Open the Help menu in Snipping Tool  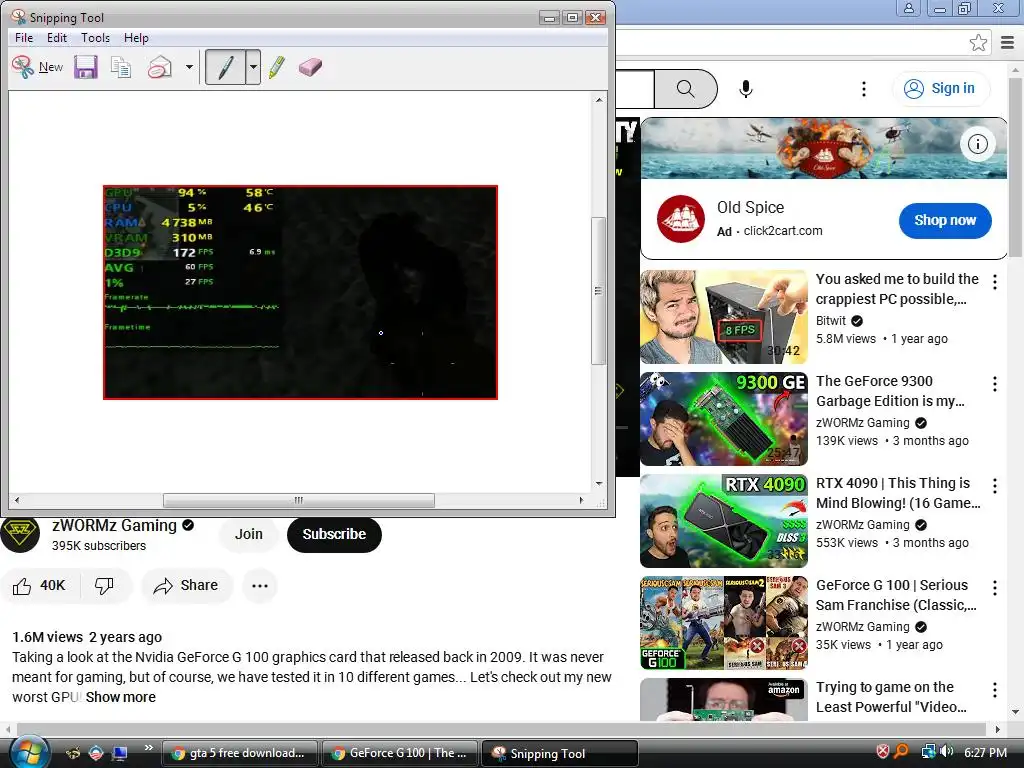(x=136, y=38)
